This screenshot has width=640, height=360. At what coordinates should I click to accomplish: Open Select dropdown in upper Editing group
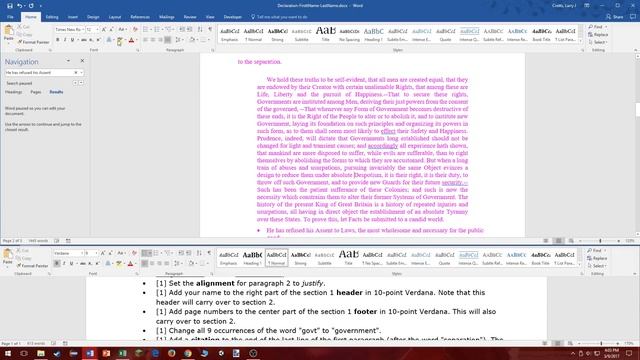point(598,42)
